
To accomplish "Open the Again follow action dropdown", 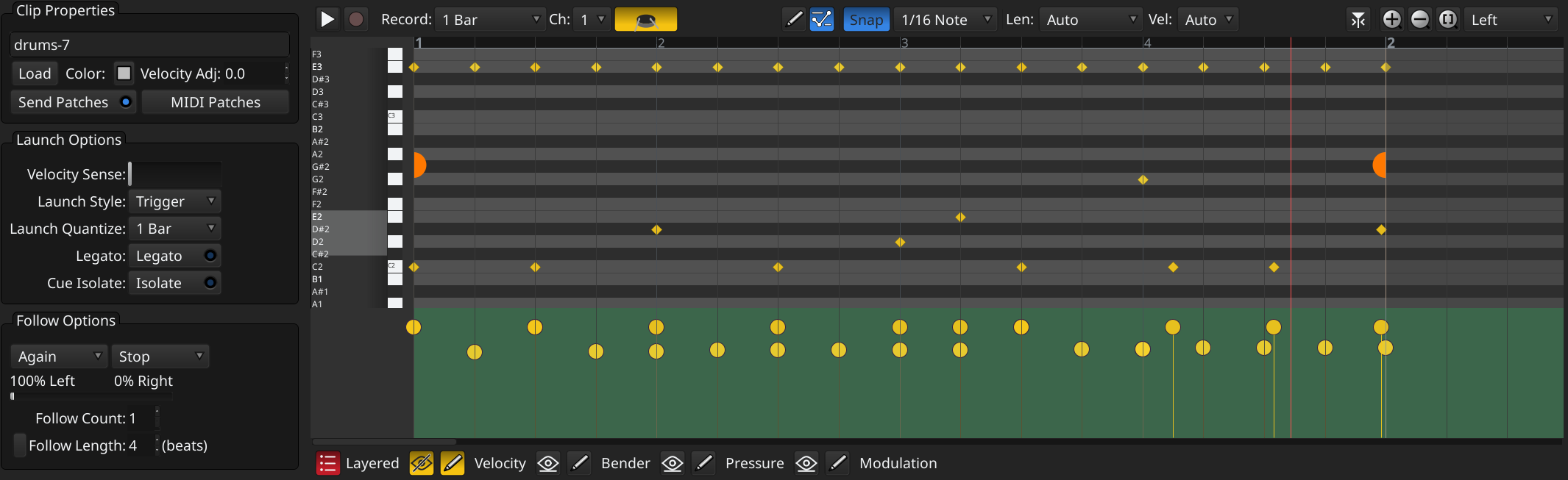I will coord(59,357).
